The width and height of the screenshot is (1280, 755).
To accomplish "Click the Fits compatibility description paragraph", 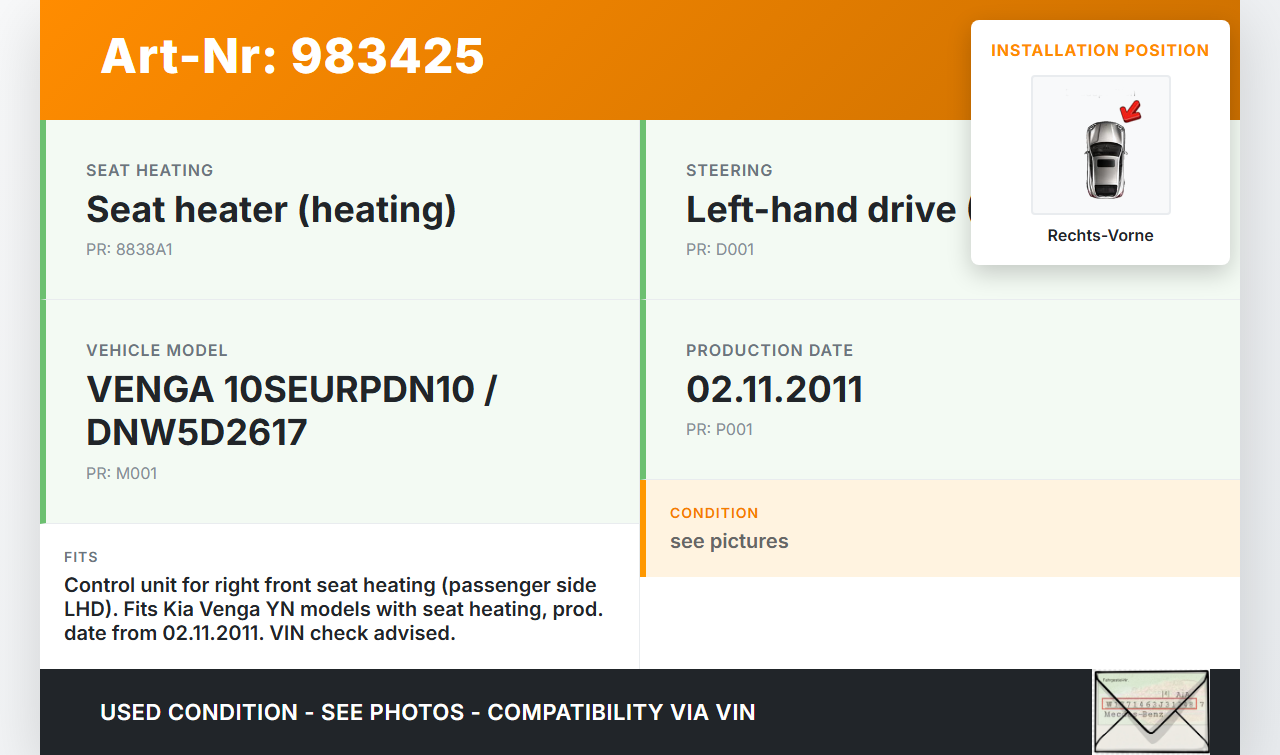I will pos(330,609).
